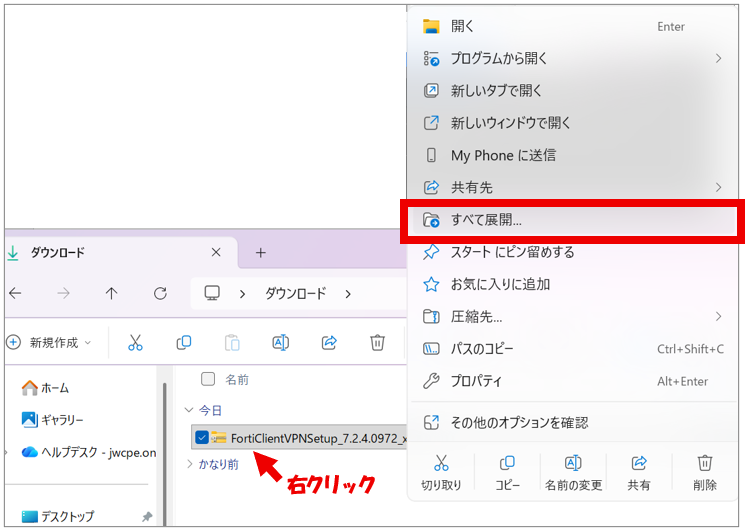Click the 削除 trash icon in context menu

tap(705, 462)
